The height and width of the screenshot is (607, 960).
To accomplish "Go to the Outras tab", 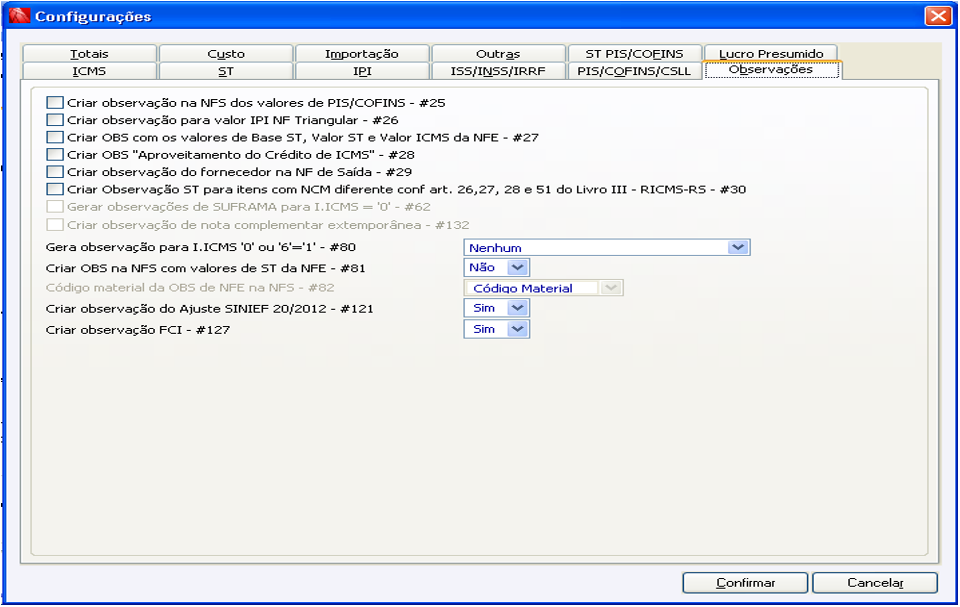I will (x=498, y=53).
